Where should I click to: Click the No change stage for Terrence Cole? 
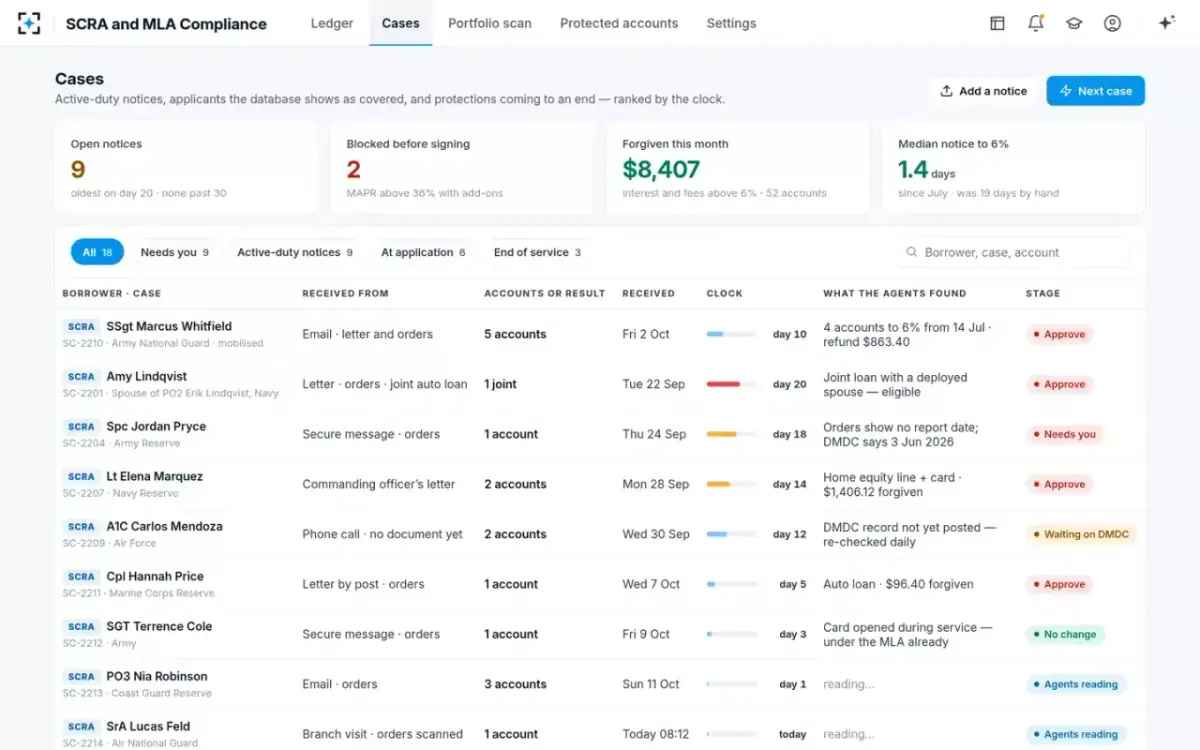point(1065,634)
